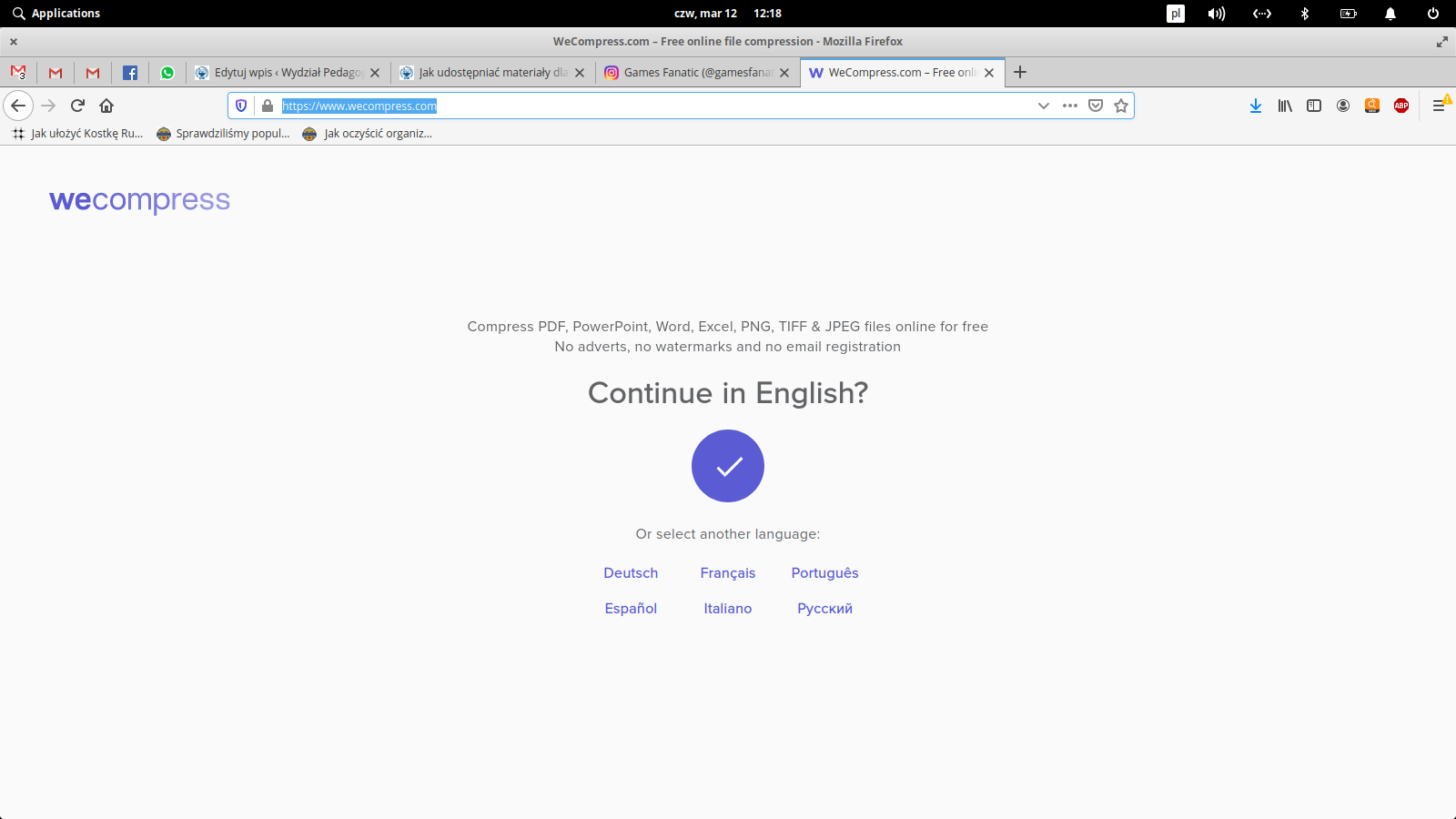The height and width of the screenshot is (819, 1456).
Task: Open the Applications menu
Action: pos(56,14)
